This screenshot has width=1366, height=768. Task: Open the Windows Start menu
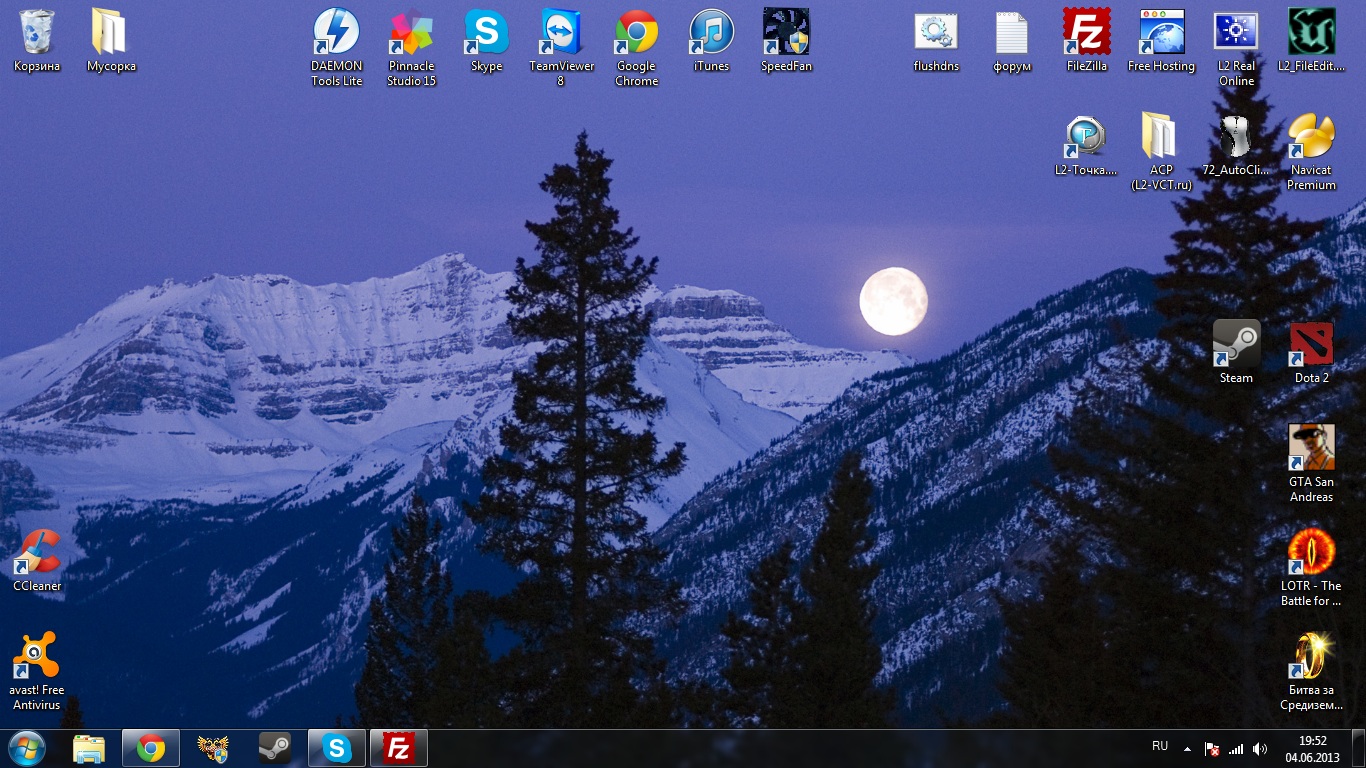(27, 748)
